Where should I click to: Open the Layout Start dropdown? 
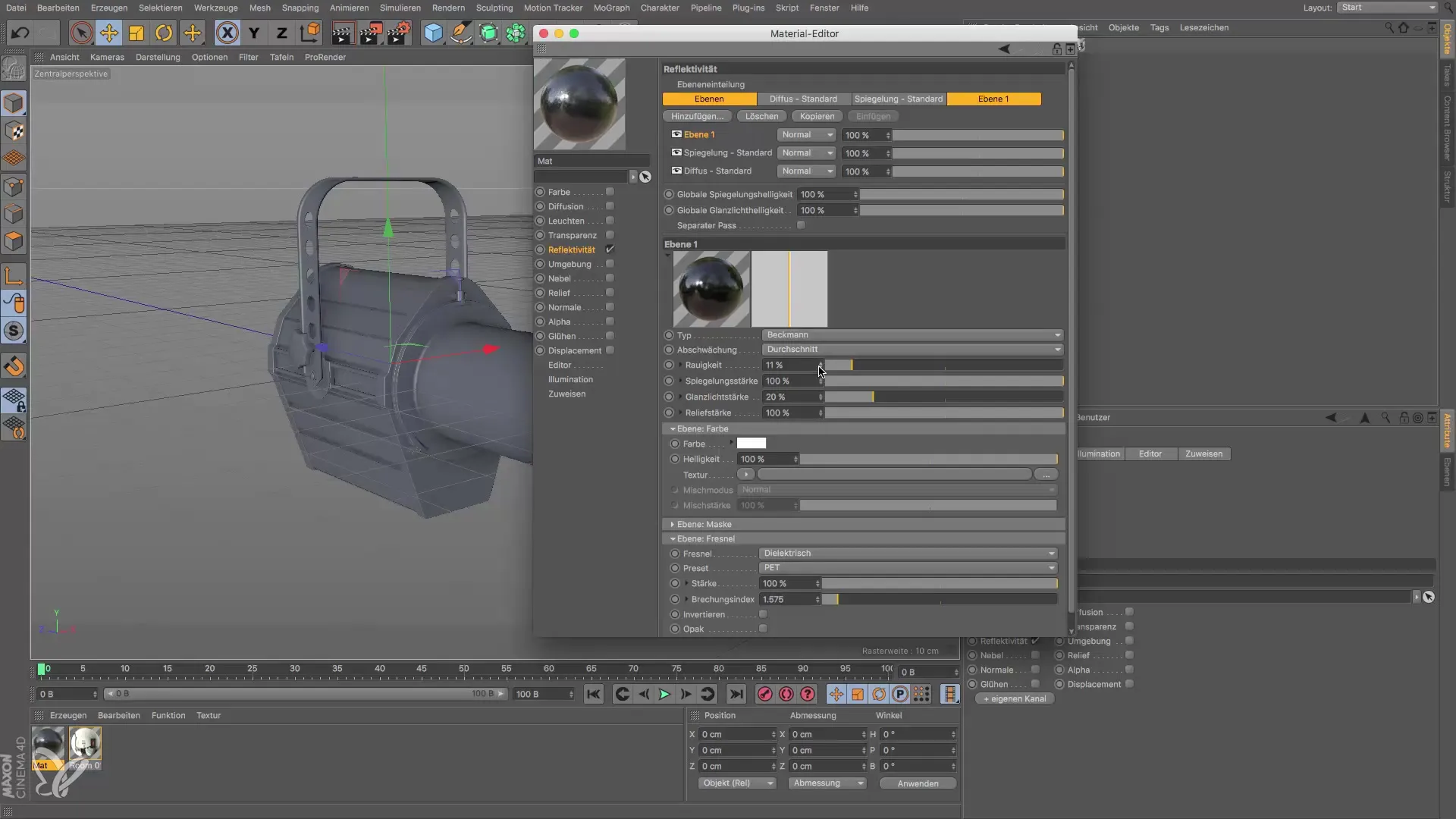[x=1387, y=8]
